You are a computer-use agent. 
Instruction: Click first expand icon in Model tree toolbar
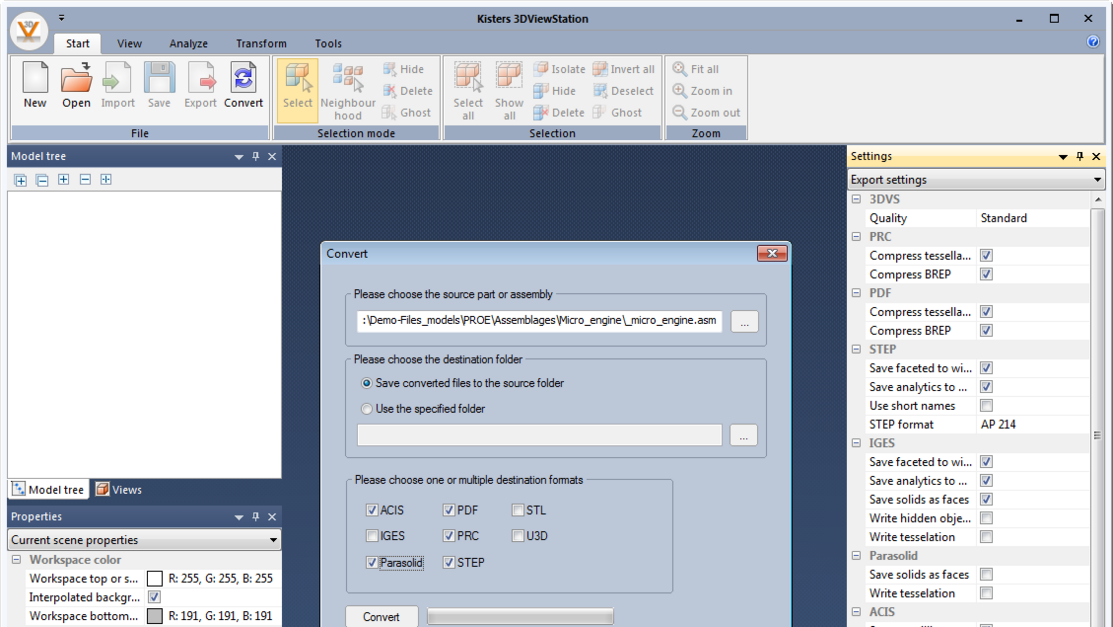click(21, 180)
